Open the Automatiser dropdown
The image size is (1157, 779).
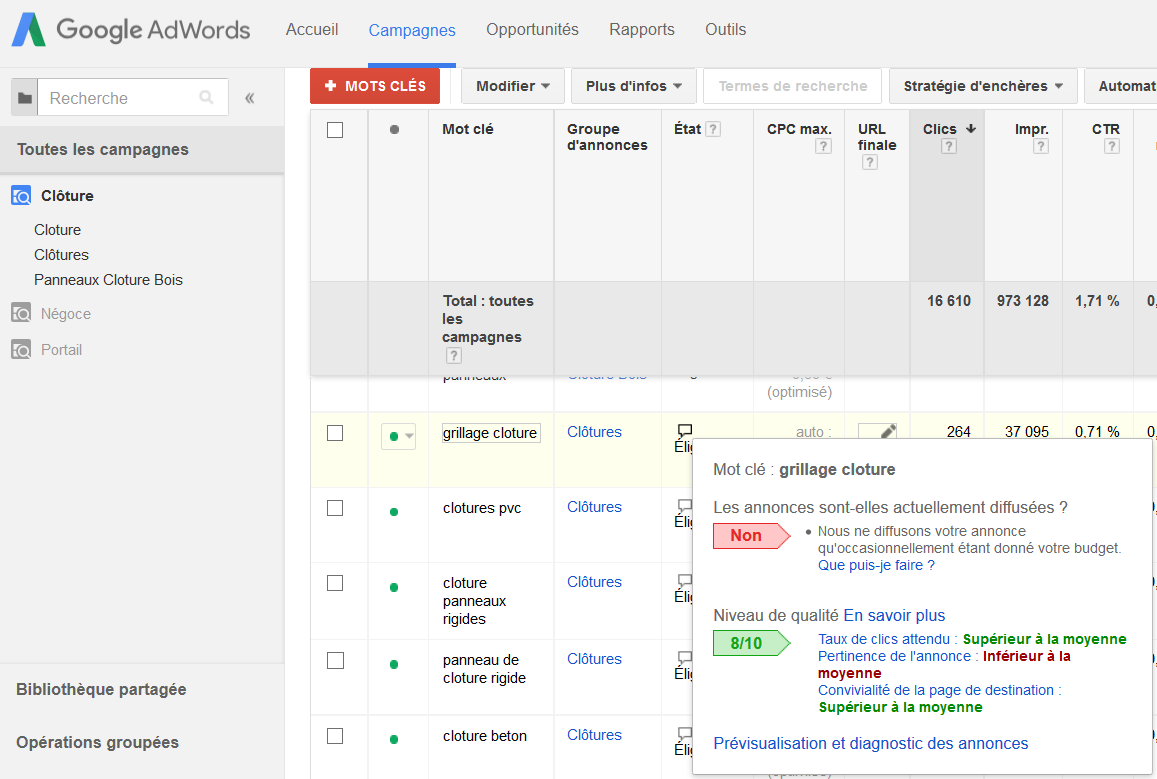[x=1122, y=86]
